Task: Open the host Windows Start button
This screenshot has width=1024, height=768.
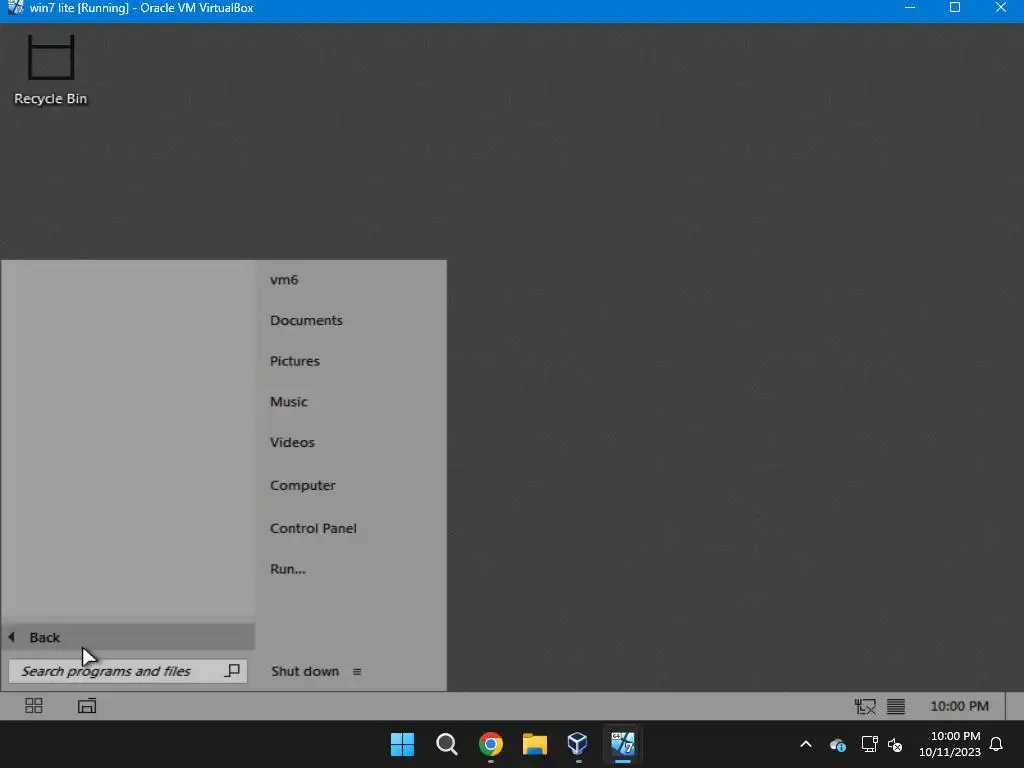Action: point(402,744)
